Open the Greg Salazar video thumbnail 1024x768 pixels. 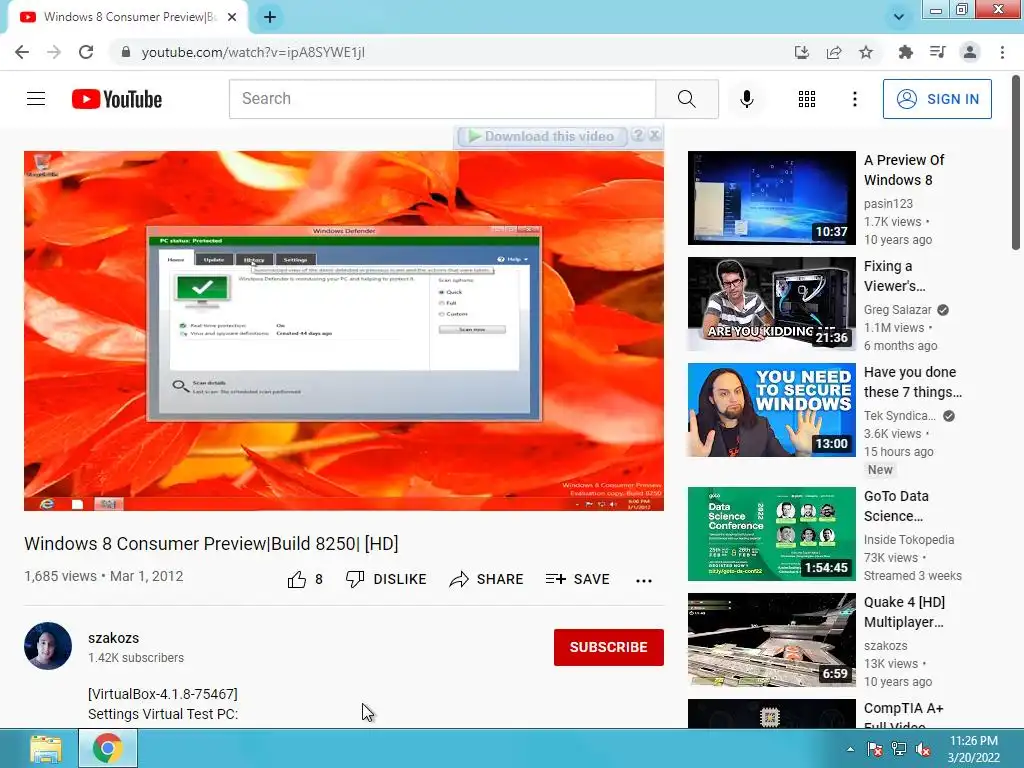[771, 304]
